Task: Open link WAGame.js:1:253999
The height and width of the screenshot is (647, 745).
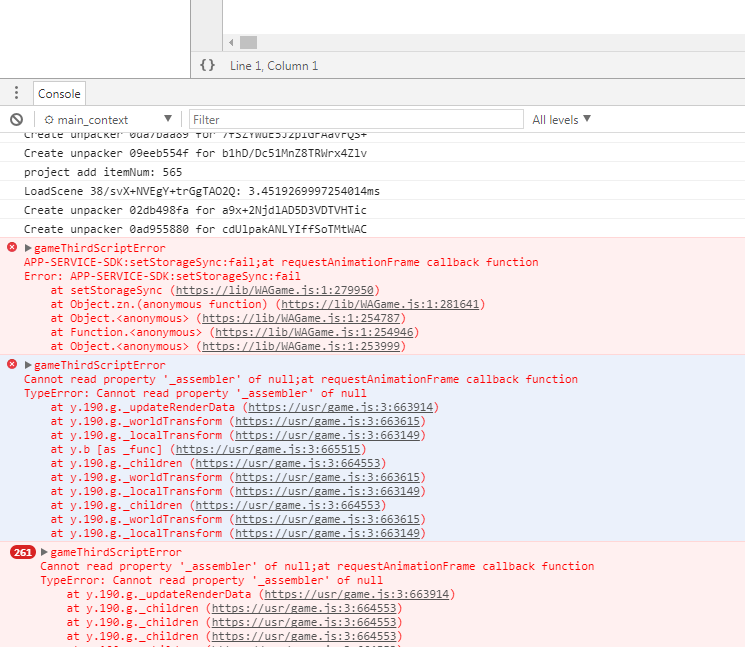Action: pos(301,346)
